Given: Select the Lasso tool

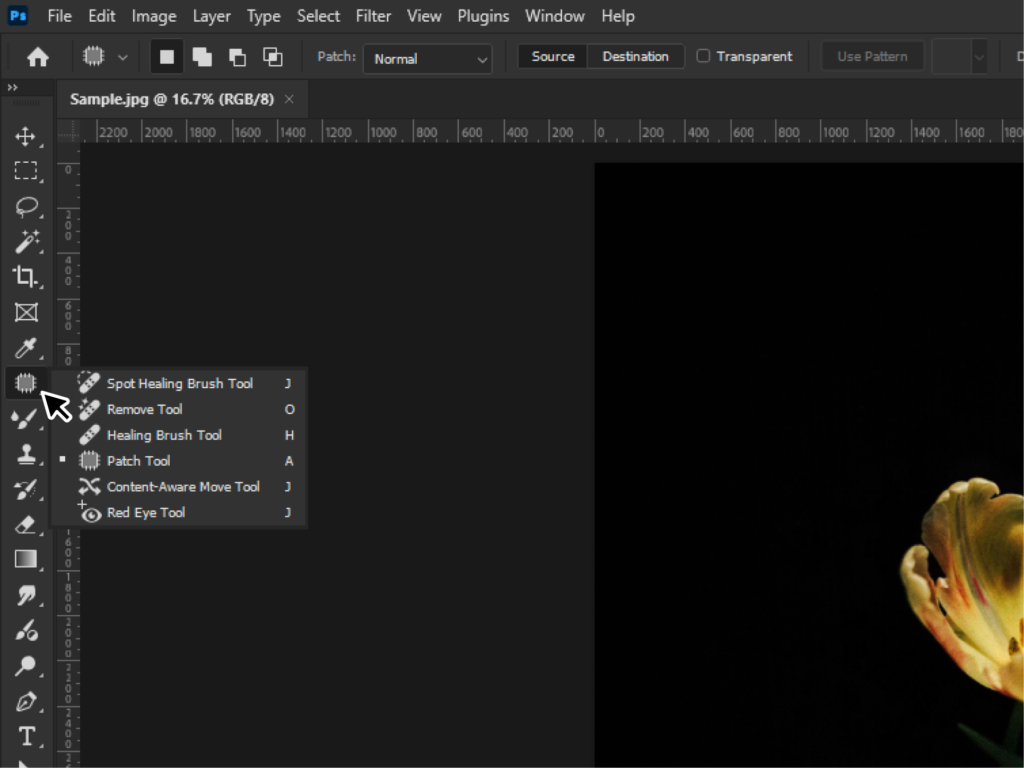Looking at the screenshot, I should click(27, 207).
